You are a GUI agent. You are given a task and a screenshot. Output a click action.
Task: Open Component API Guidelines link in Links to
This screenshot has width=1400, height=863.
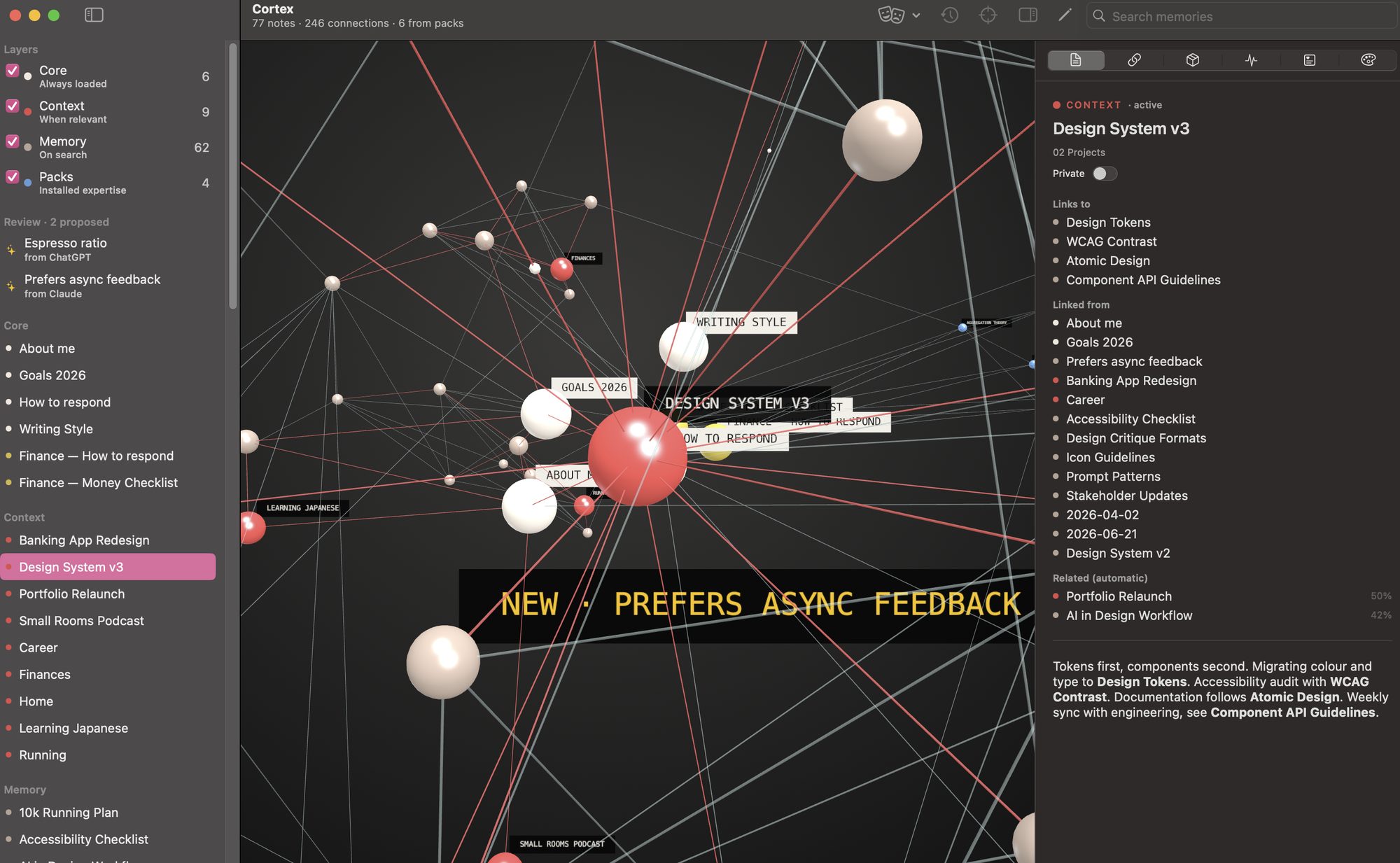(x=1143, y=280)
